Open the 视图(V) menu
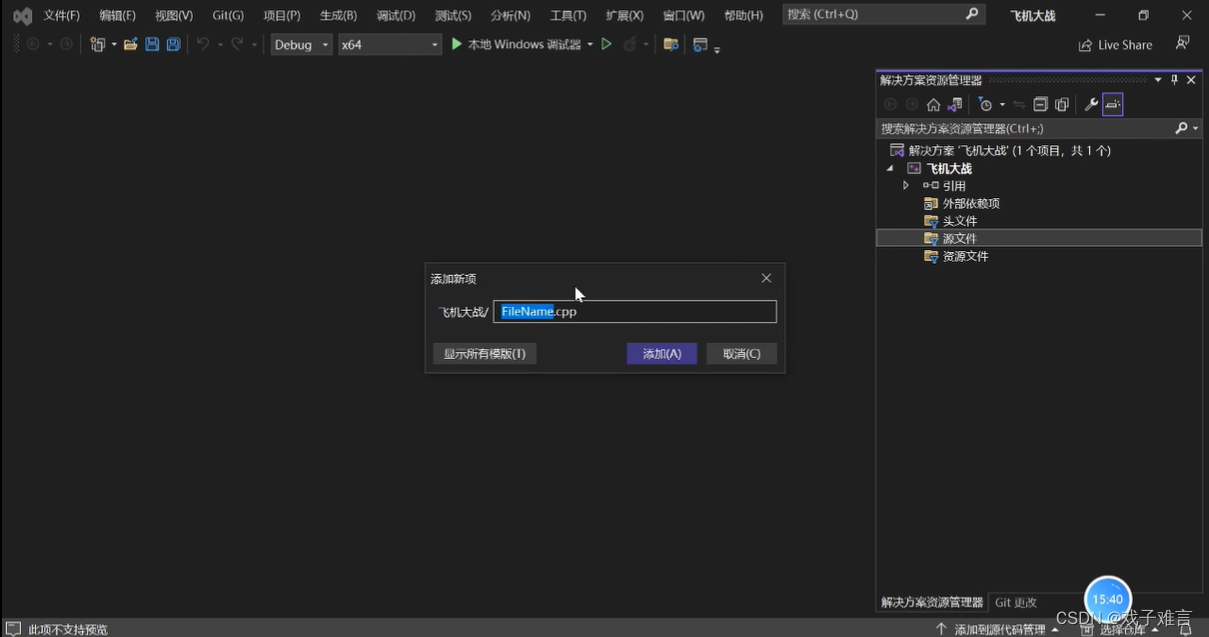The height and width of the screenshot is (637, 1209). click(x=174, y=16)
